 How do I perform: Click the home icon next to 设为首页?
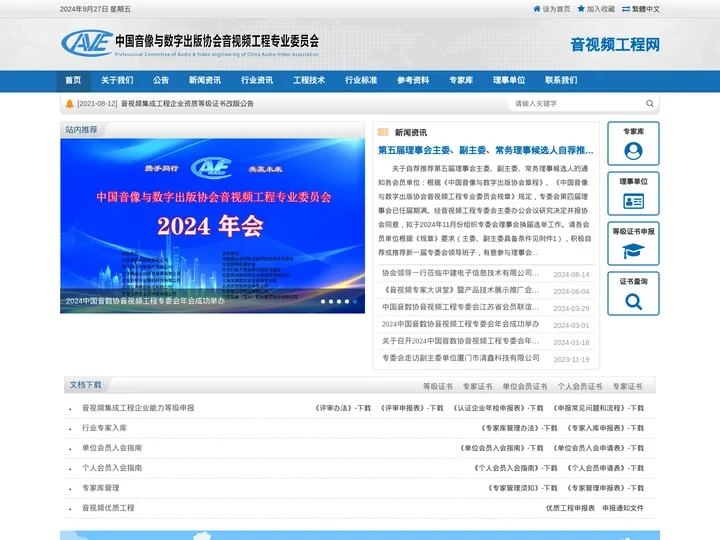pos(537,9)
